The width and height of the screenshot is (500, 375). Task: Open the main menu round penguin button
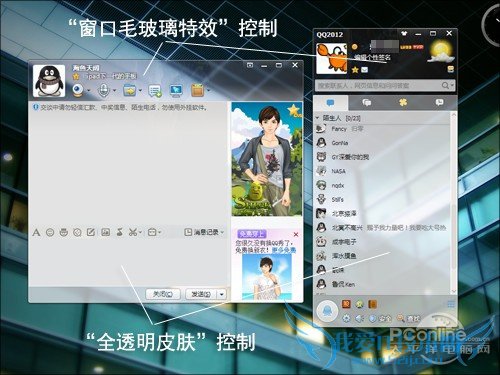327,311
